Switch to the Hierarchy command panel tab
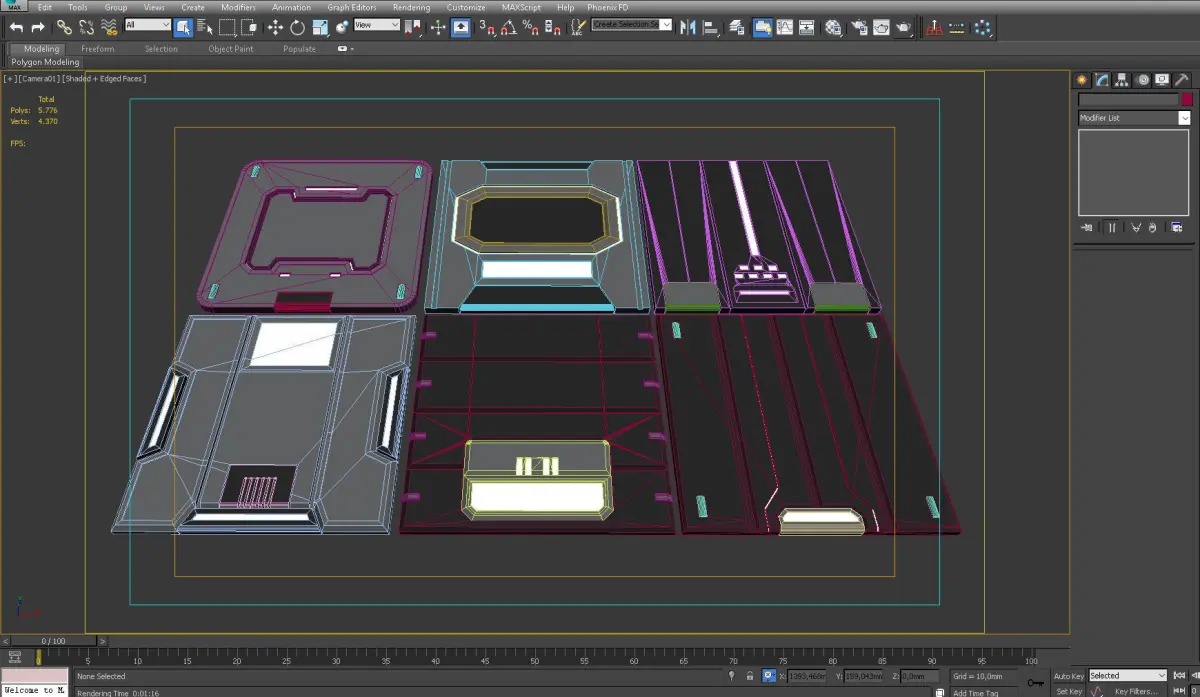The width and height of the screenshot is (1200, 697). [1122, 80]
